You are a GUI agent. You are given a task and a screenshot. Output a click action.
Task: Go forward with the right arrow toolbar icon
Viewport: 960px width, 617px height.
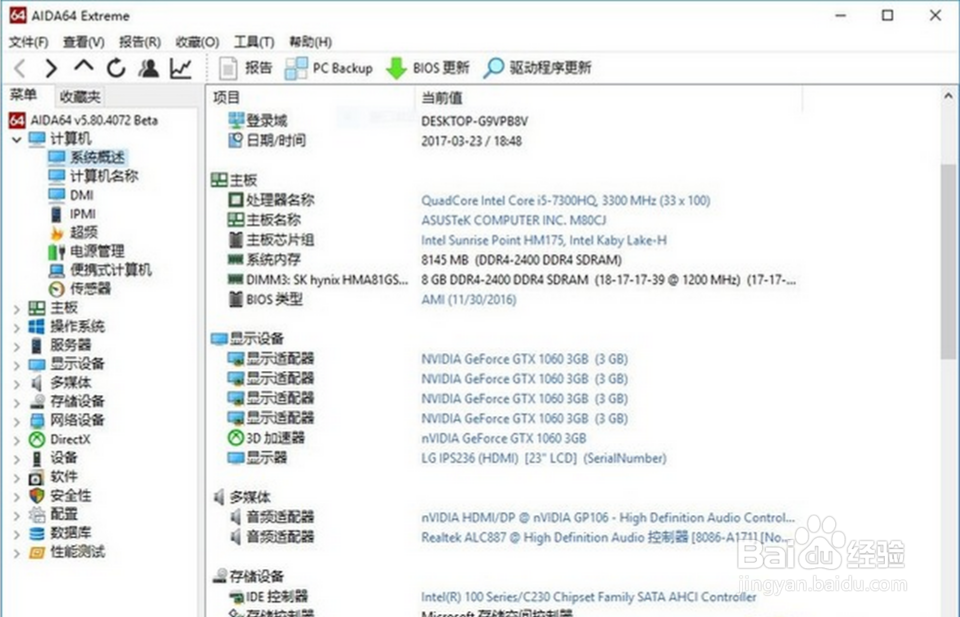click(51, 68)
